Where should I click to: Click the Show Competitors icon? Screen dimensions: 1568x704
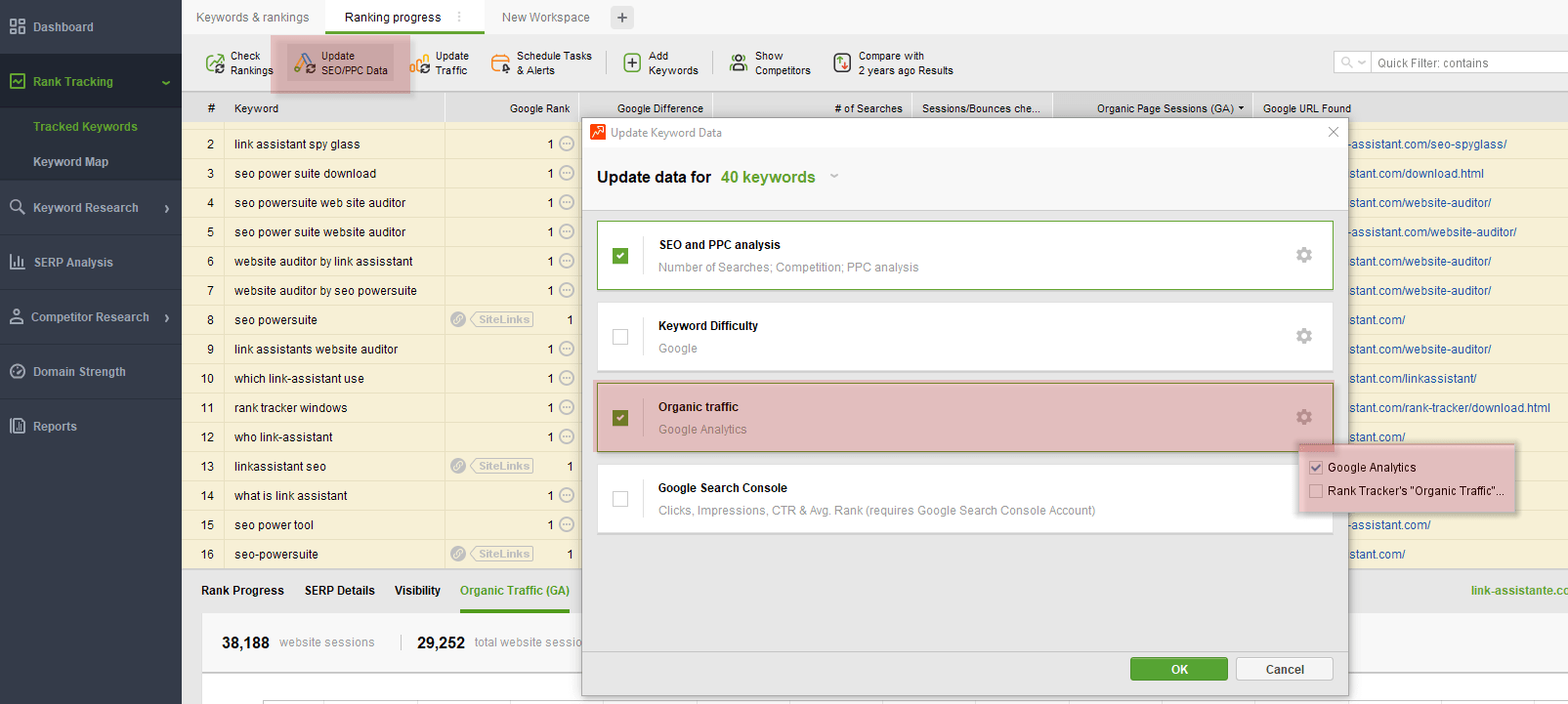[739, 63]
